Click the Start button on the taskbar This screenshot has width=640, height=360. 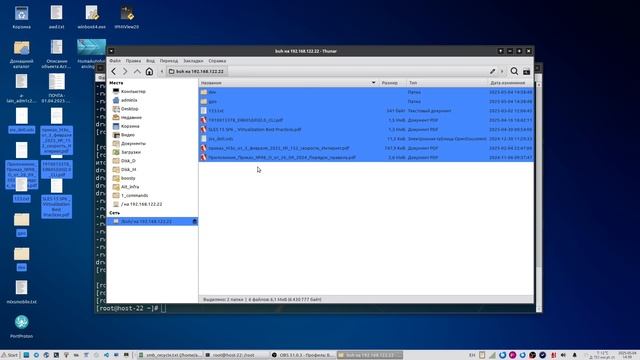[x=10, y=355]
